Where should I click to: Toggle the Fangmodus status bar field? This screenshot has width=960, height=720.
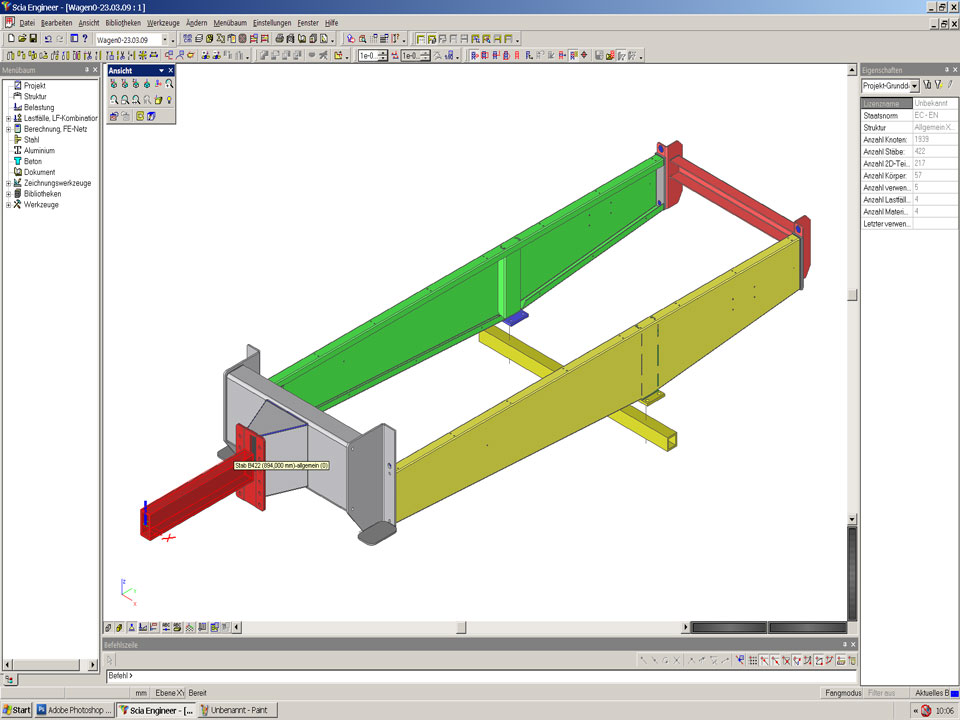tap(842, 693)
